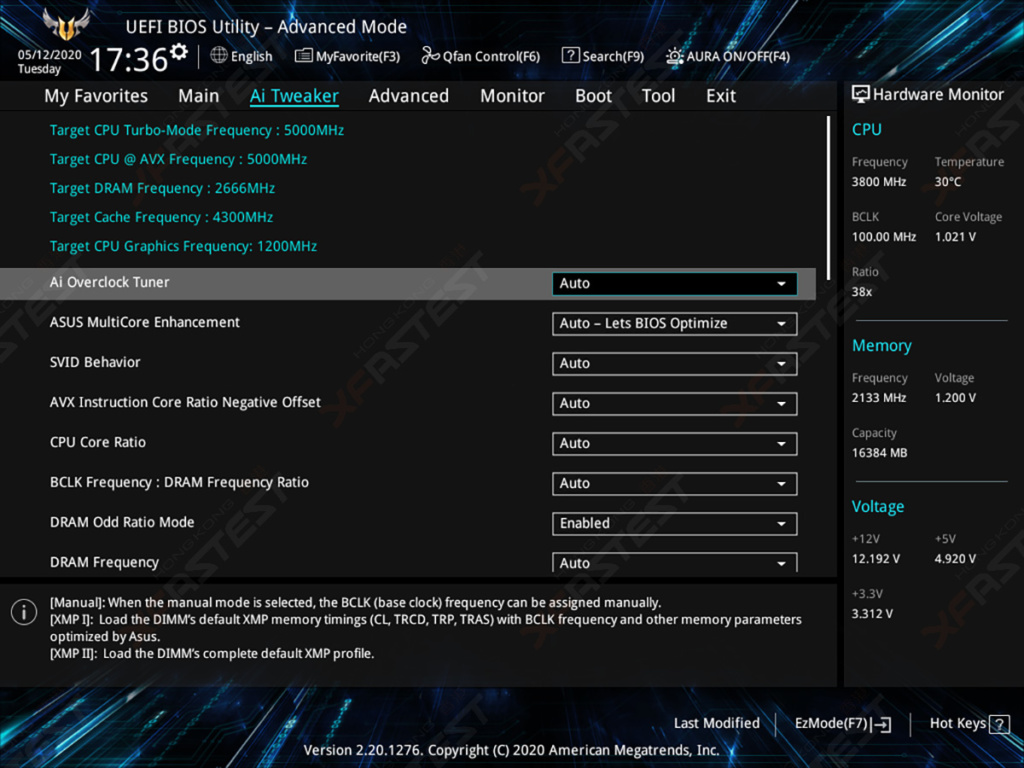Screen dimensions: 1024x768
Task: Click the gear icon beside the clock
Action: (x=179, y=51)
